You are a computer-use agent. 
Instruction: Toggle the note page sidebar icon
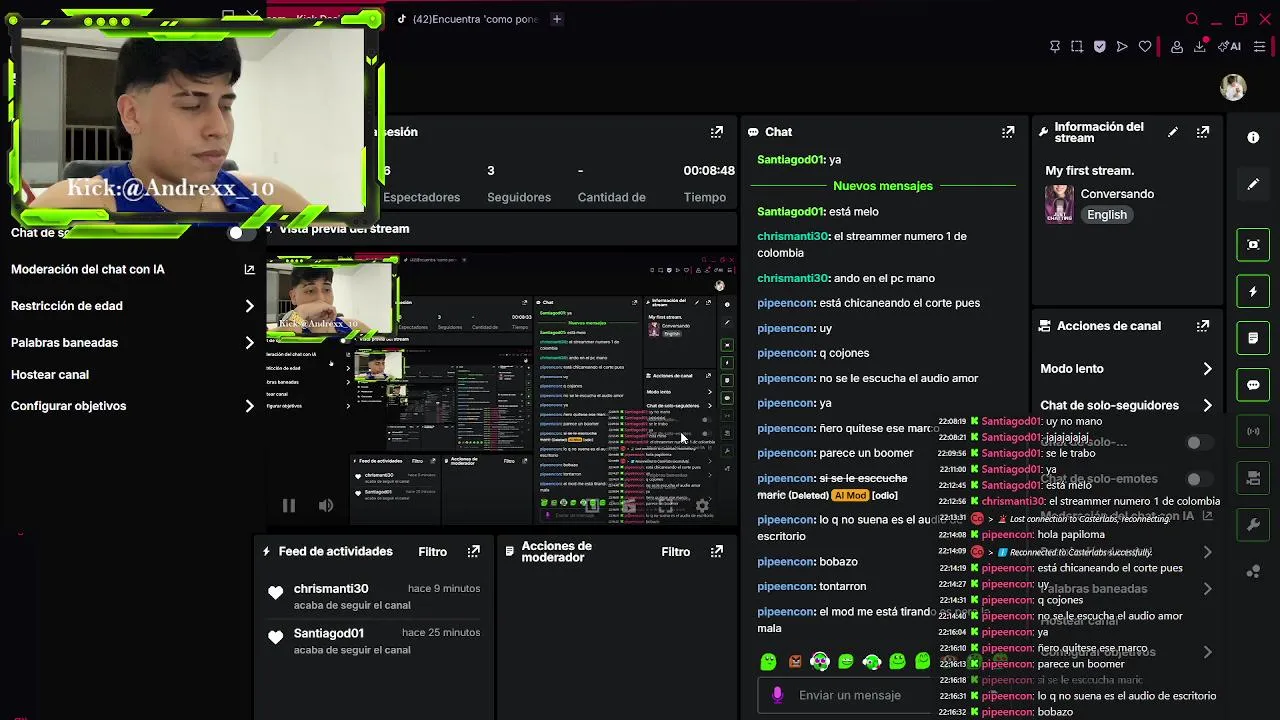[1253, 339]
